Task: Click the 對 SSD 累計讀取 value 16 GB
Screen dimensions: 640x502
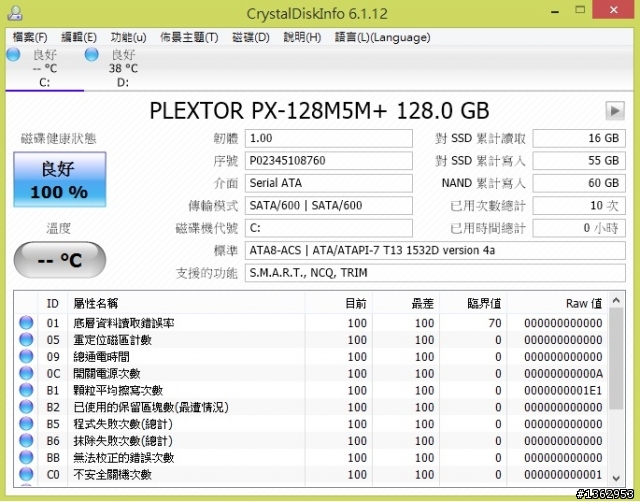Action: point(579,138)
